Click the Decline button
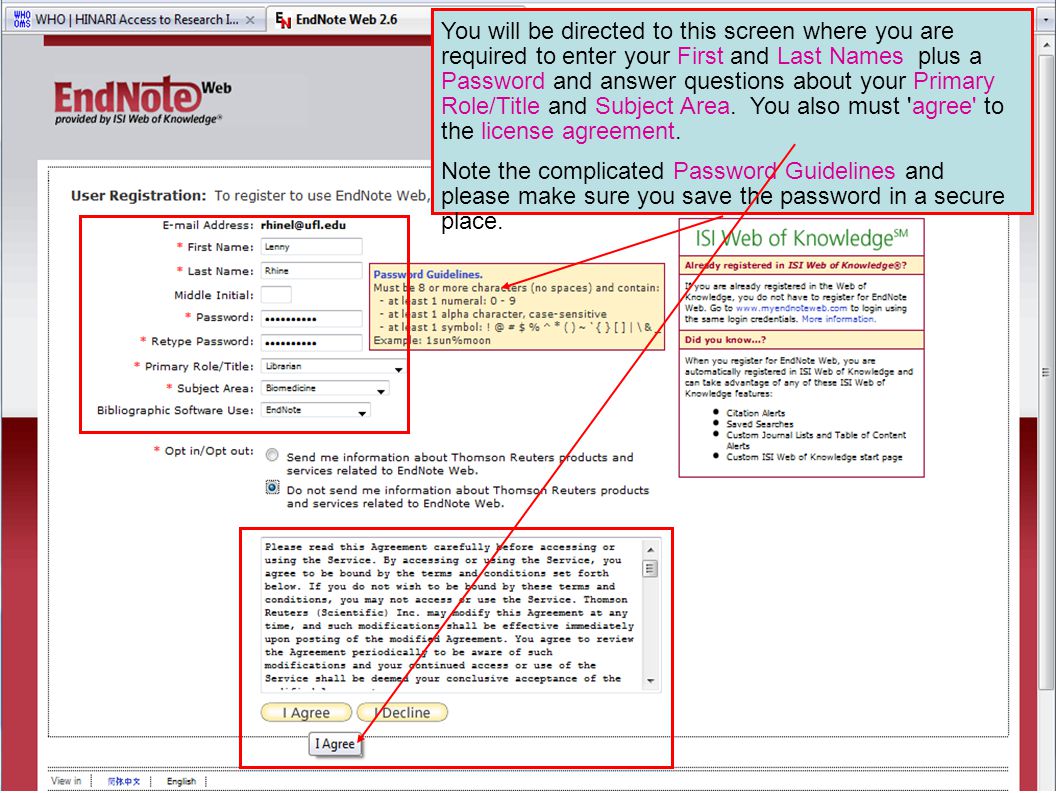This screenshot has height=793, width=1058. click(x=402, y=713)
